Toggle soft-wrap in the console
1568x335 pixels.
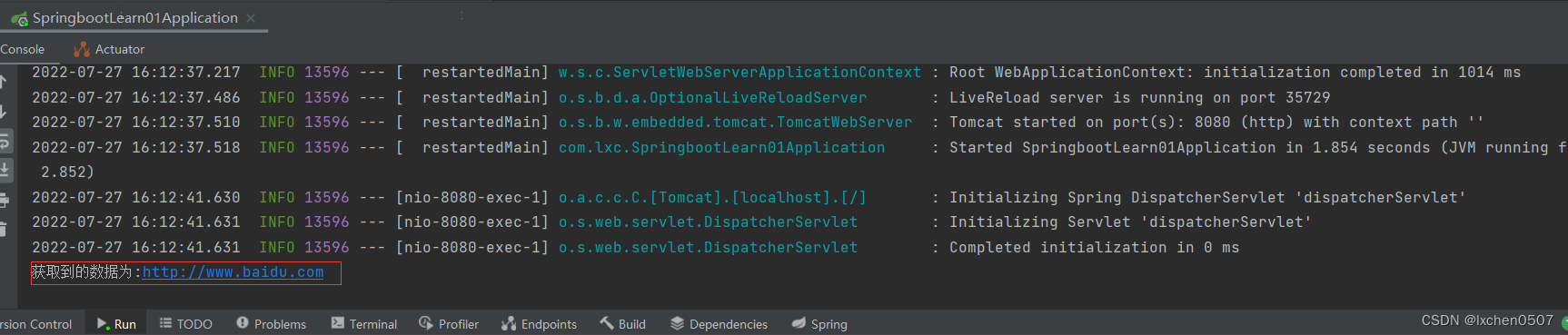click(x=4, y=141)
